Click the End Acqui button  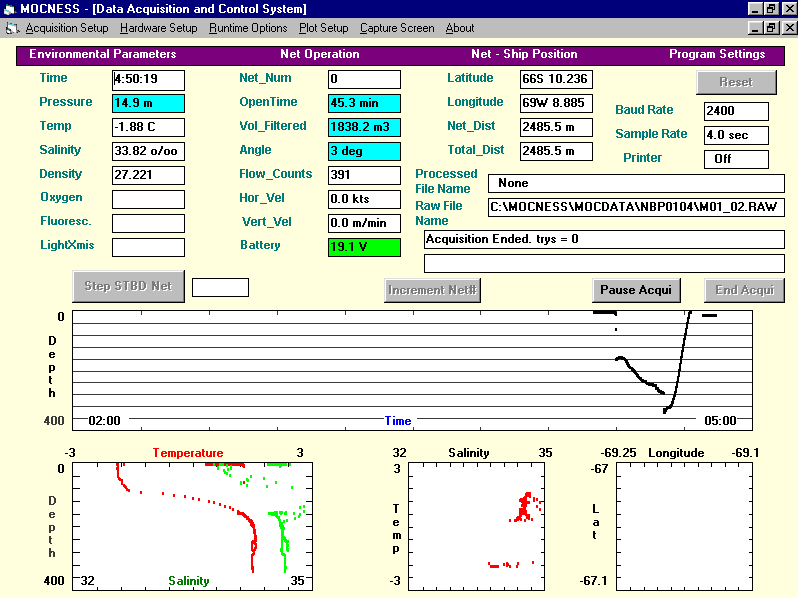(744, 290)
